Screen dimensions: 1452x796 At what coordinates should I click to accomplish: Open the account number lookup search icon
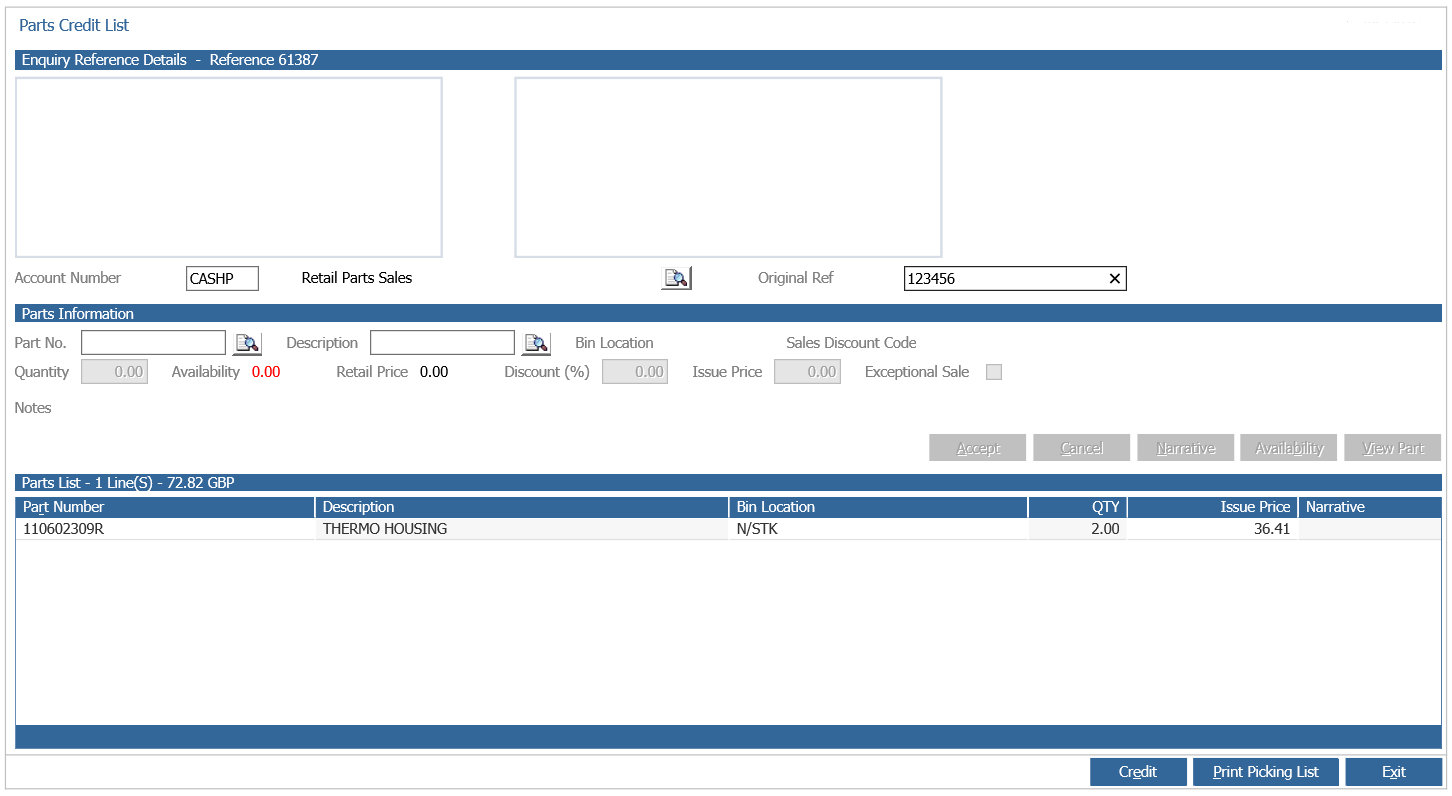point(676,278)
